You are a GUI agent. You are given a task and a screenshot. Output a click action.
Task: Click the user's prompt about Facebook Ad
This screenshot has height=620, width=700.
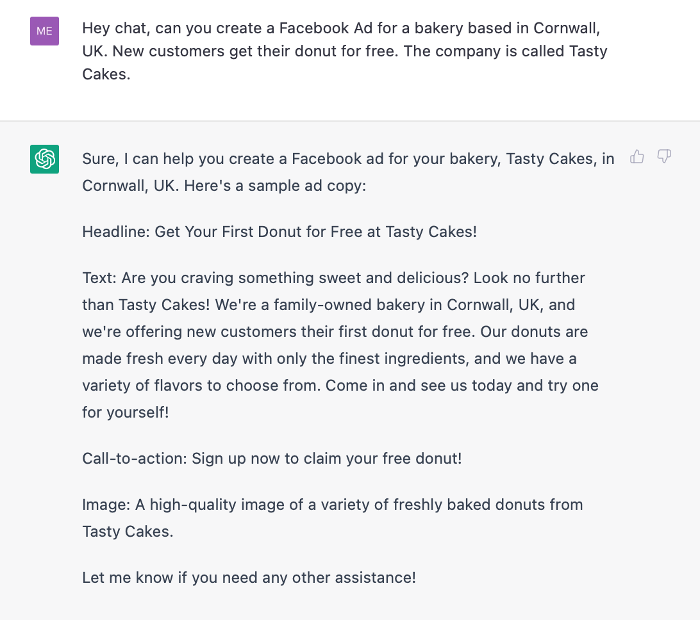(345, 51)
